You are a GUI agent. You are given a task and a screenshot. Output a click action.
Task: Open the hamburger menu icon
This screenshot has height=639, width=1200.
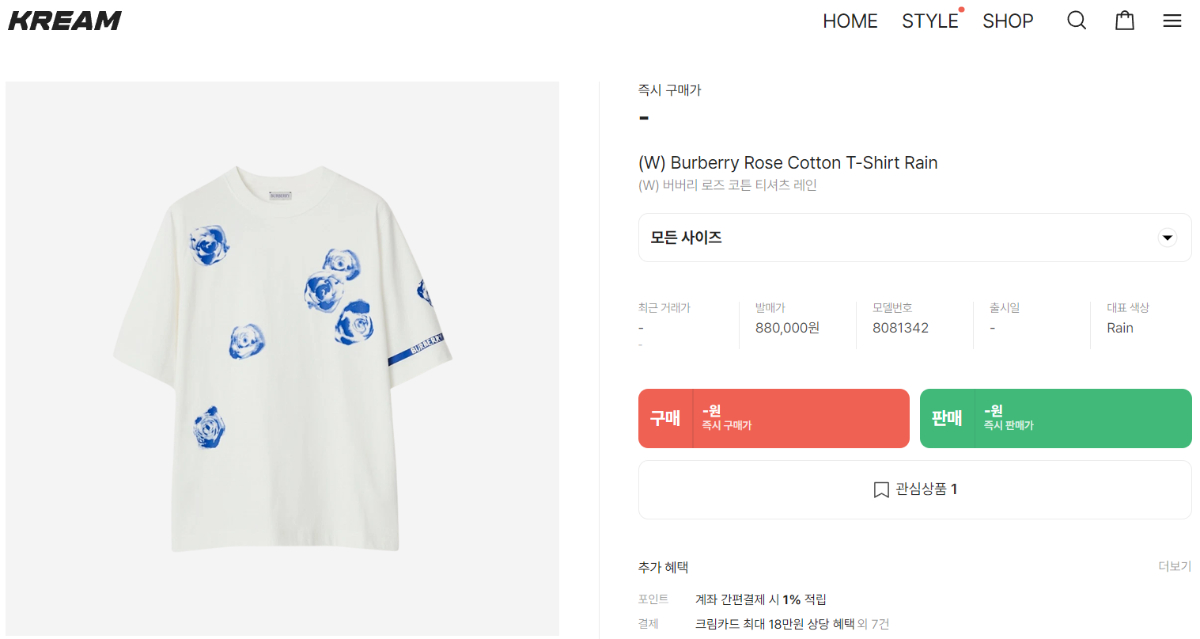pos(1172,21)
